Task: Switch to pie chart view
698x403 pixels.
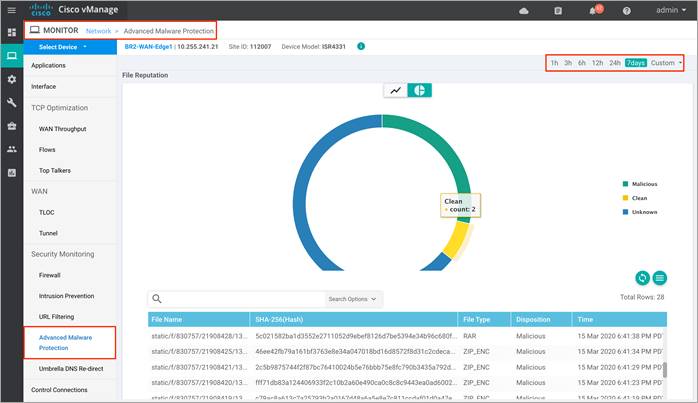Action: 419,90
